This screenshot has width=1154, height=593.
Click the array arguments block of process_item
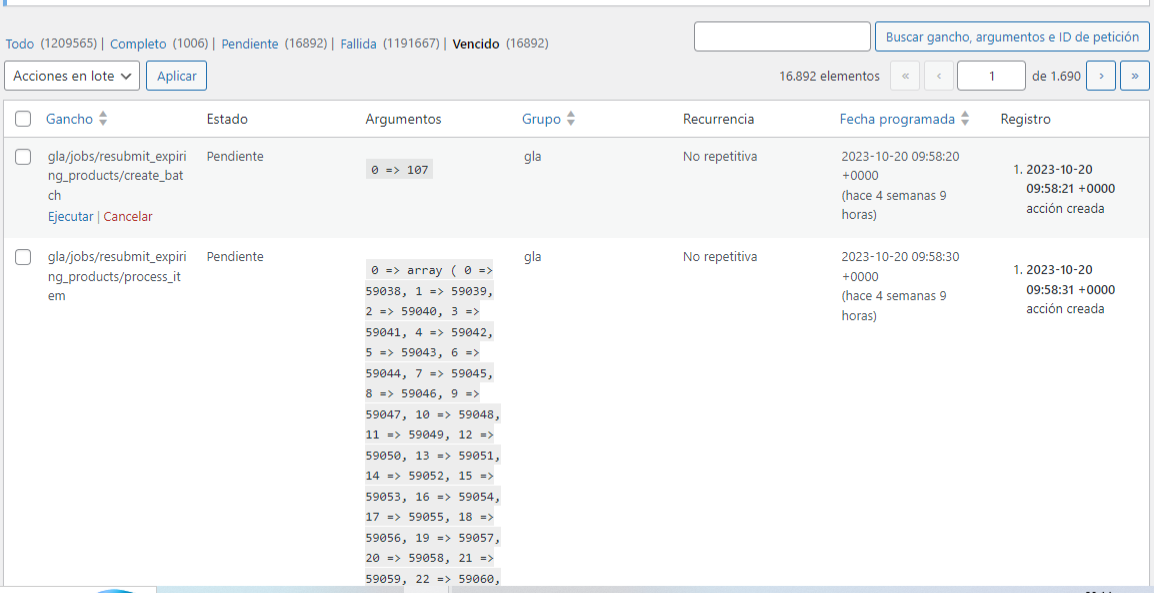pos(433,425)
